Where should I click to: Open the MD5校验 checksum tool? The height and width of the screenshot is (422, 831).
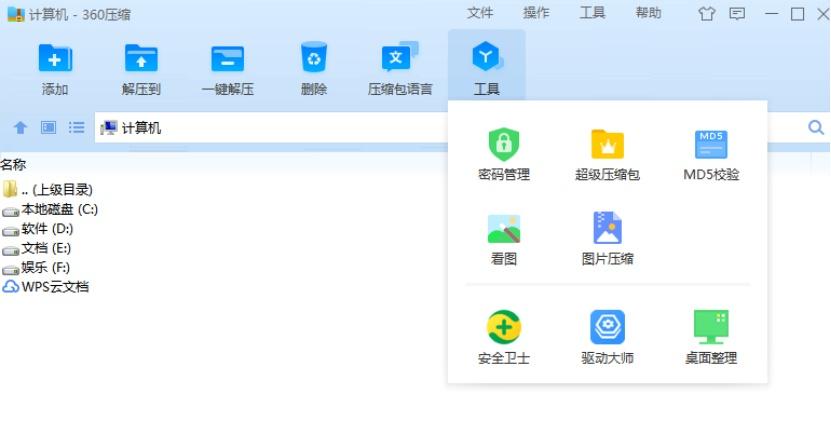(711, 154)
